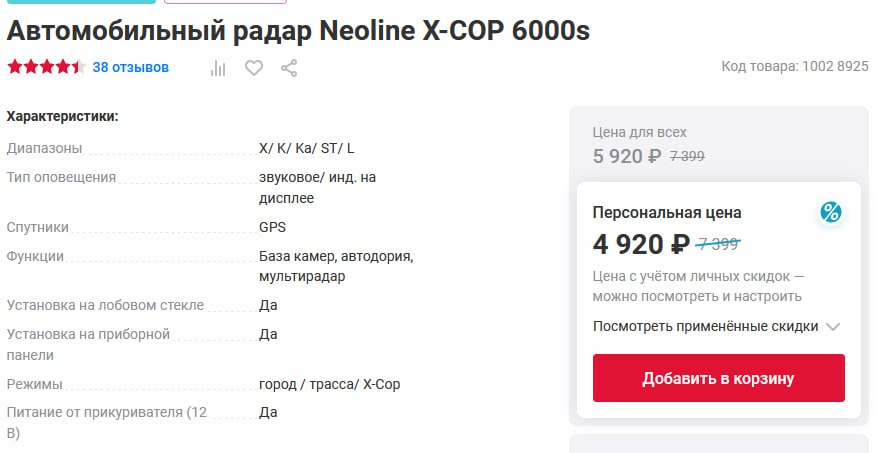Click the compare product bar-chart icon
This screenshot has height=453, width=882.
(219, 68)
